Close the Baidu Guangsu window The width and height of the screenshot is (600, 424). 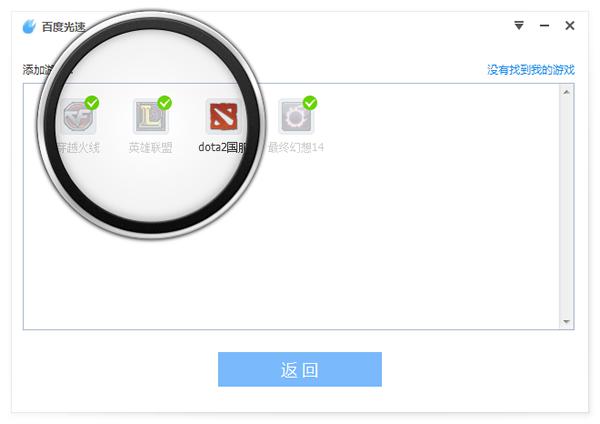click(x=570, y=26)
